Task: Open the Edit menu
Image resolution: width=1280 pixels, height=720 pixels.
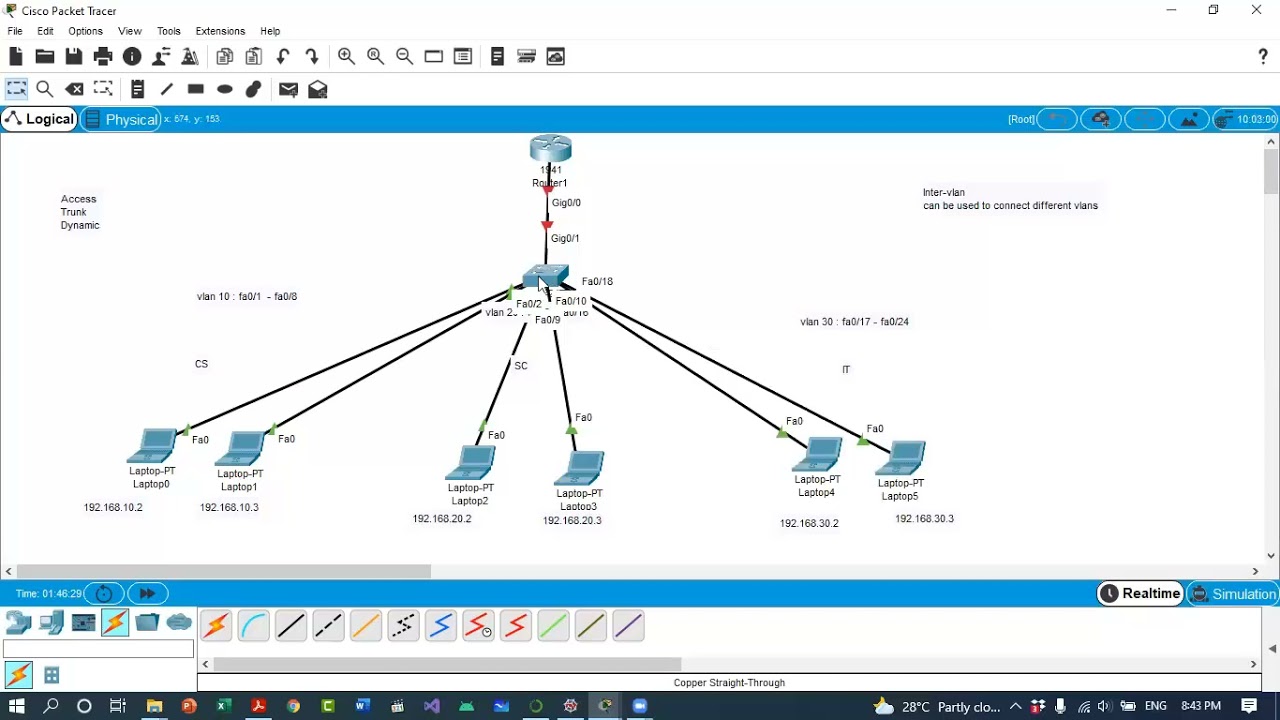Action: coord(46,31)
